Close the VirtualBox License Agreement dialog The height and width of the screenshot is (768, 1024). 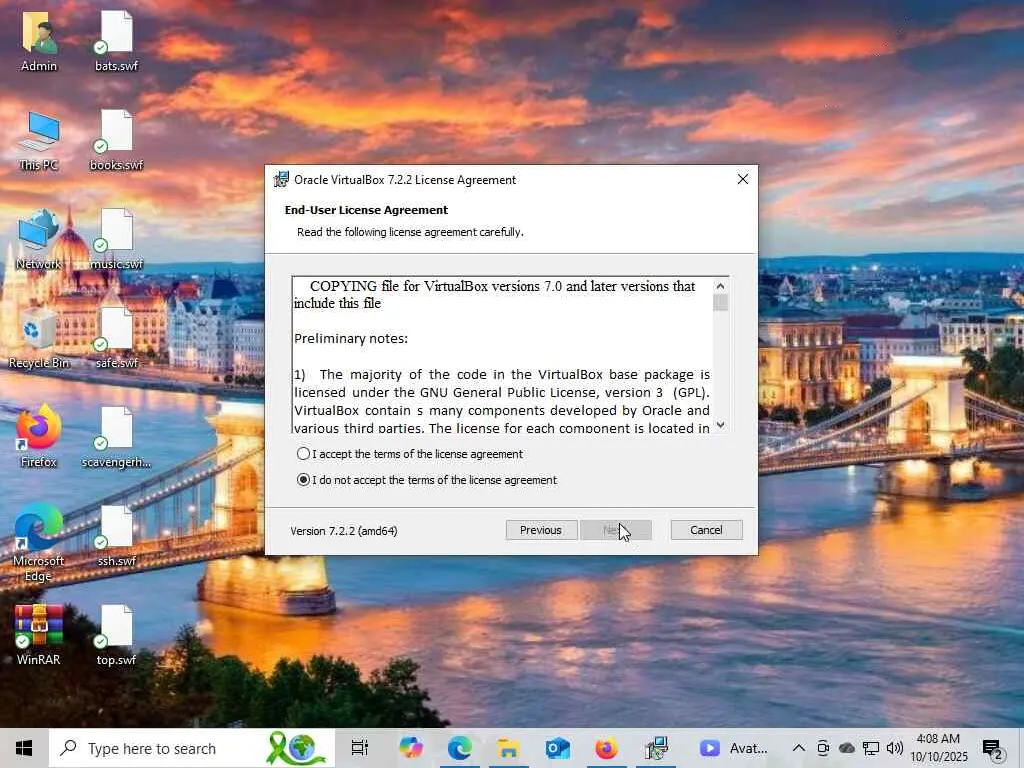pos(743,179)
